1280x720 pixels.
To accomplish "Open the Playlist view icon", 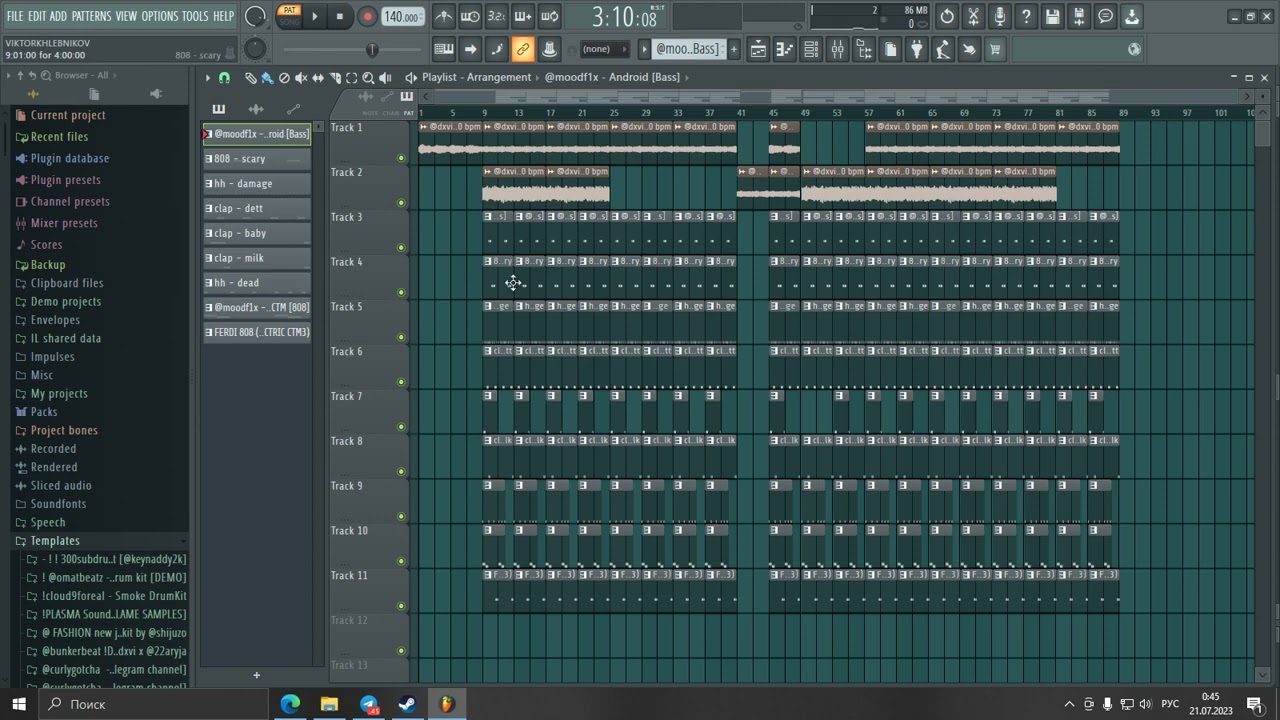I will tap(758, 49).
